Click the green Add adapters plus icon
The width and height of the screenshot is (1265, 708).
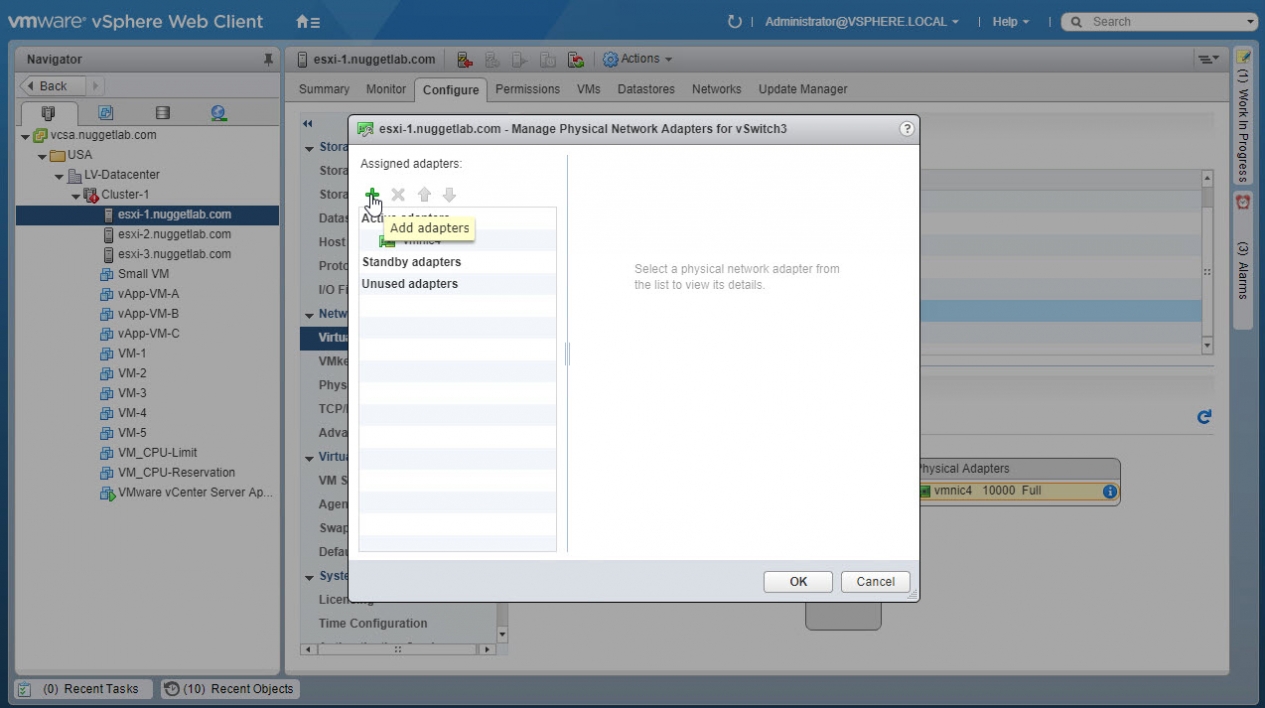coord(372,195)
